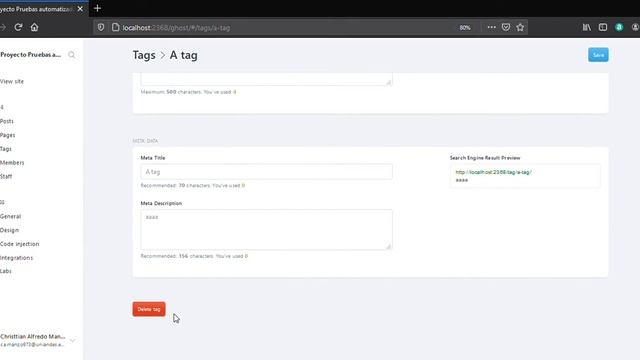Click the 'META DATA' section label

point(145,141)
